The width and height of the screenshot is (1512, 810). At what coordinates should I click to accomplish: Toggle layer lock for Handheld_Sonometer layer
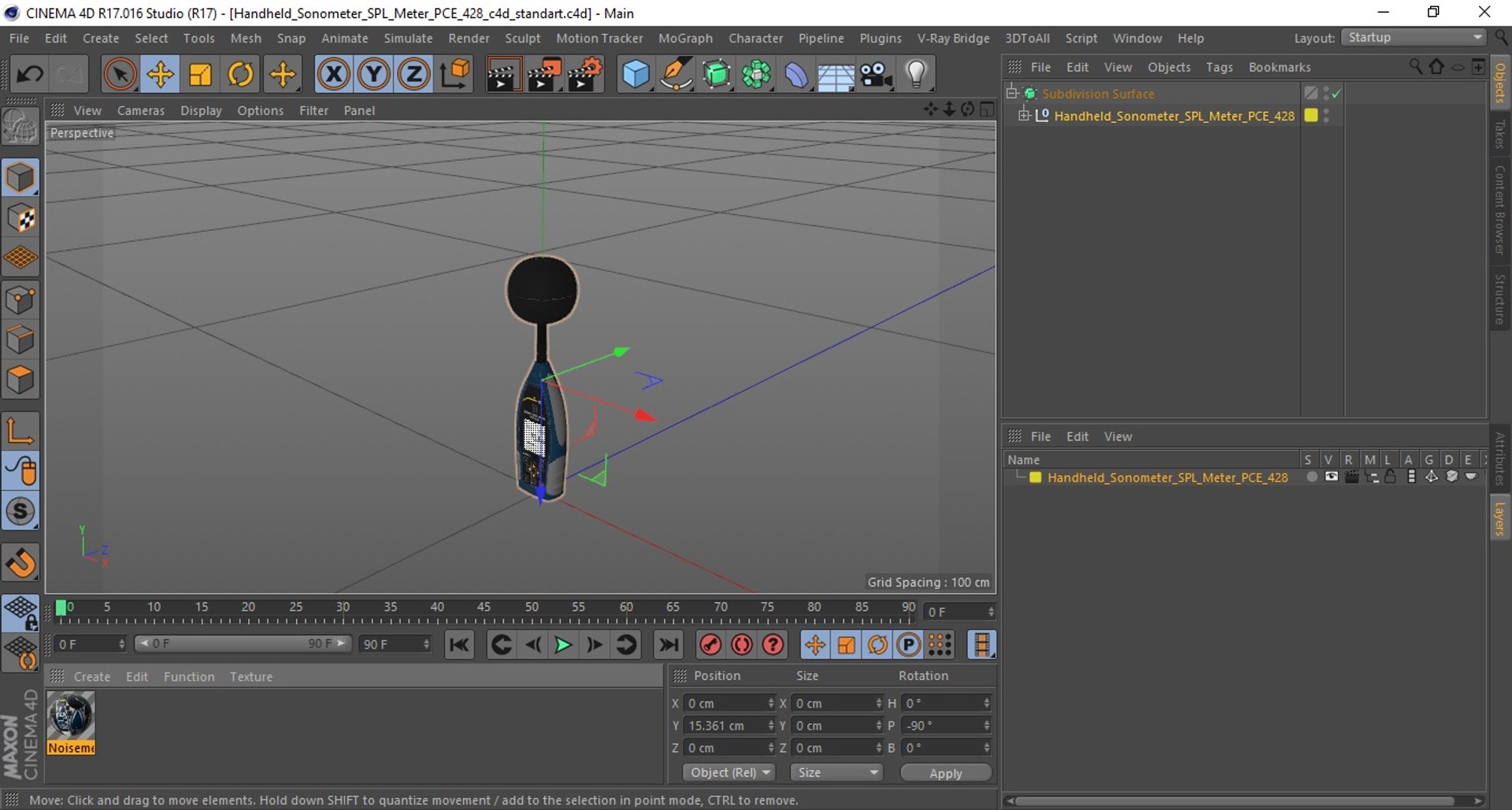(1390, 477)
